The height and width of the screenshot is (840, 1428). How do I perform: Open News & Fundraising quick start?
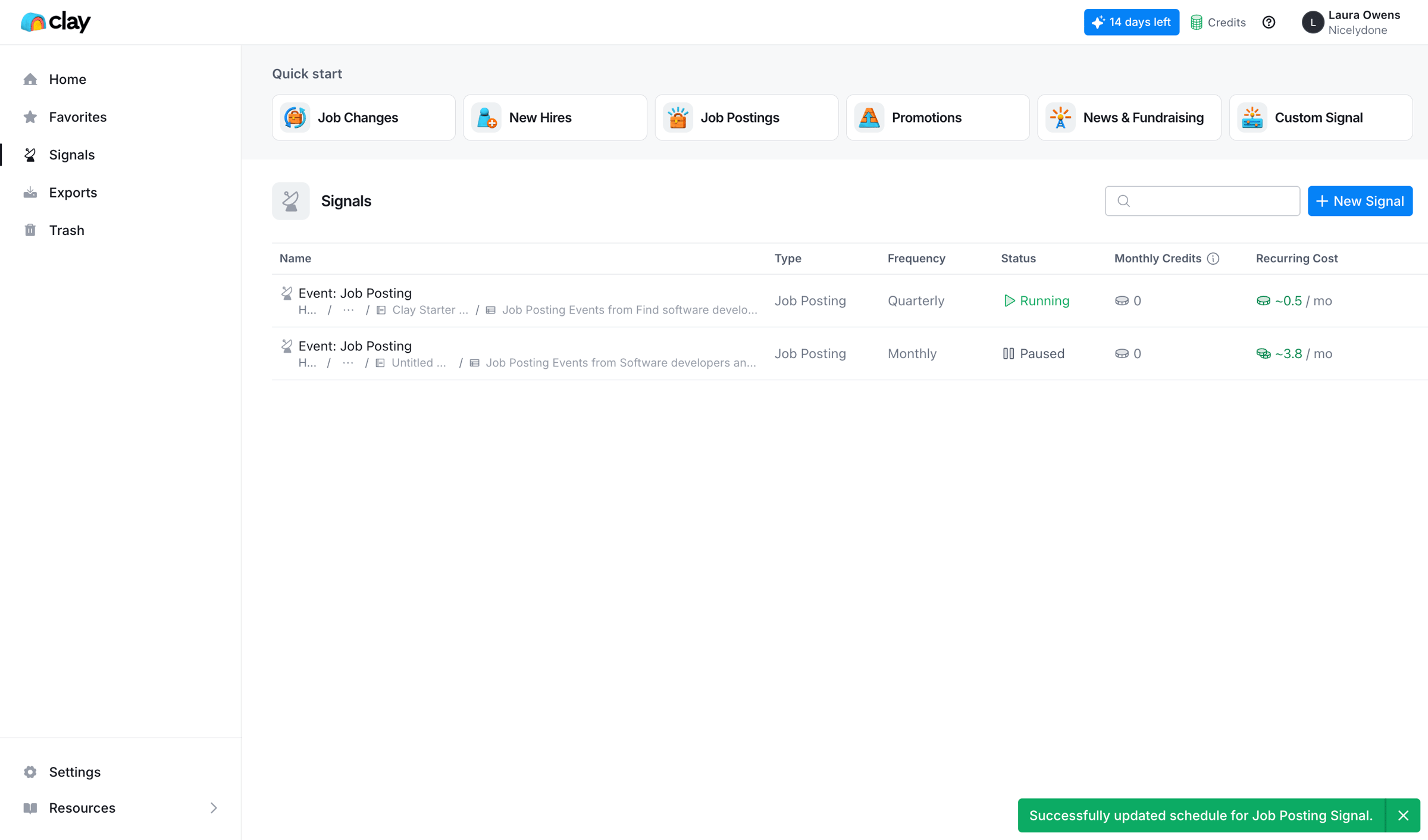click(1129, 117)
